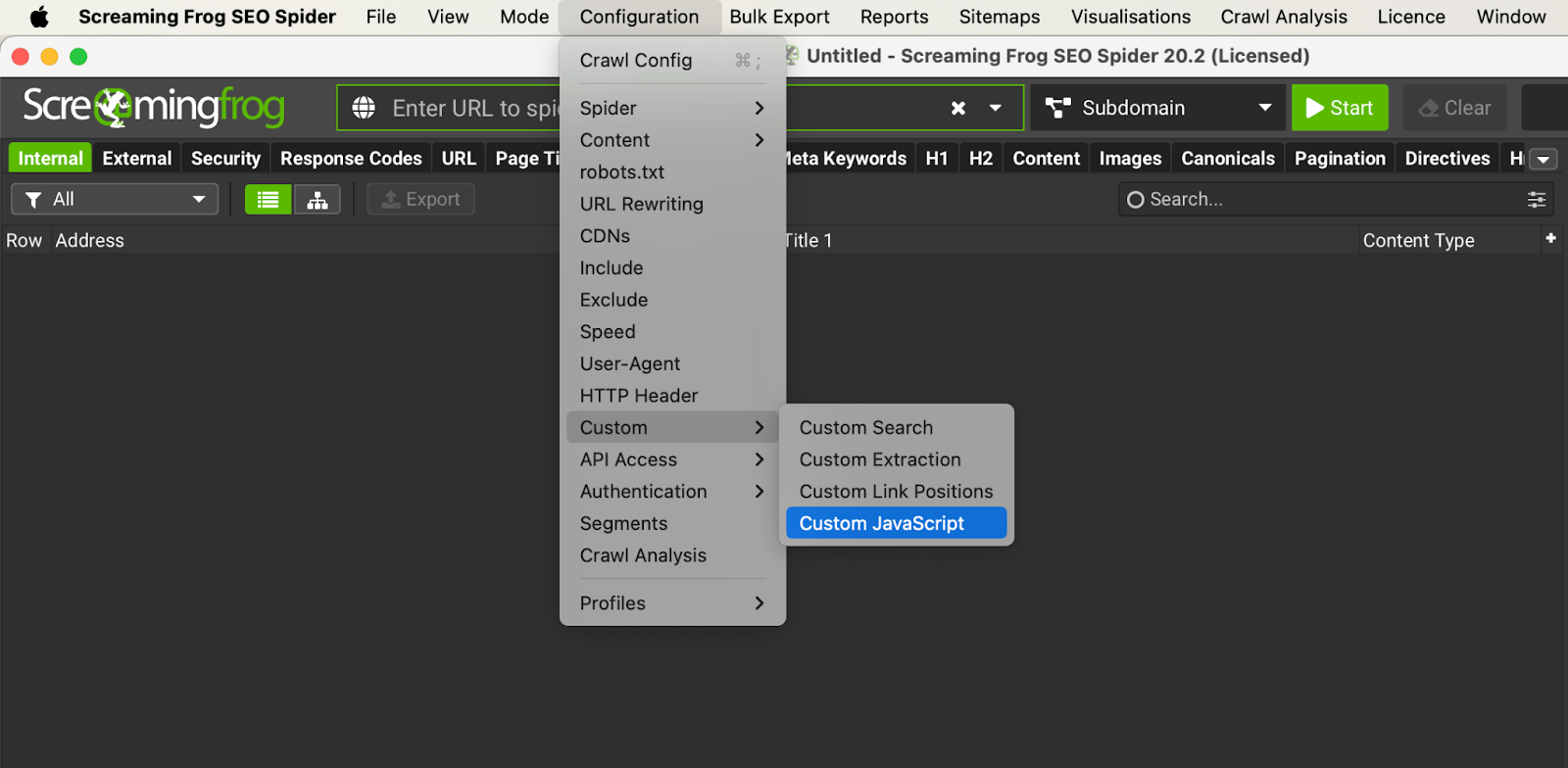This screenshot has width=1568, height=768.
Task: Open the Content tab
Action: pos(1047,158)
